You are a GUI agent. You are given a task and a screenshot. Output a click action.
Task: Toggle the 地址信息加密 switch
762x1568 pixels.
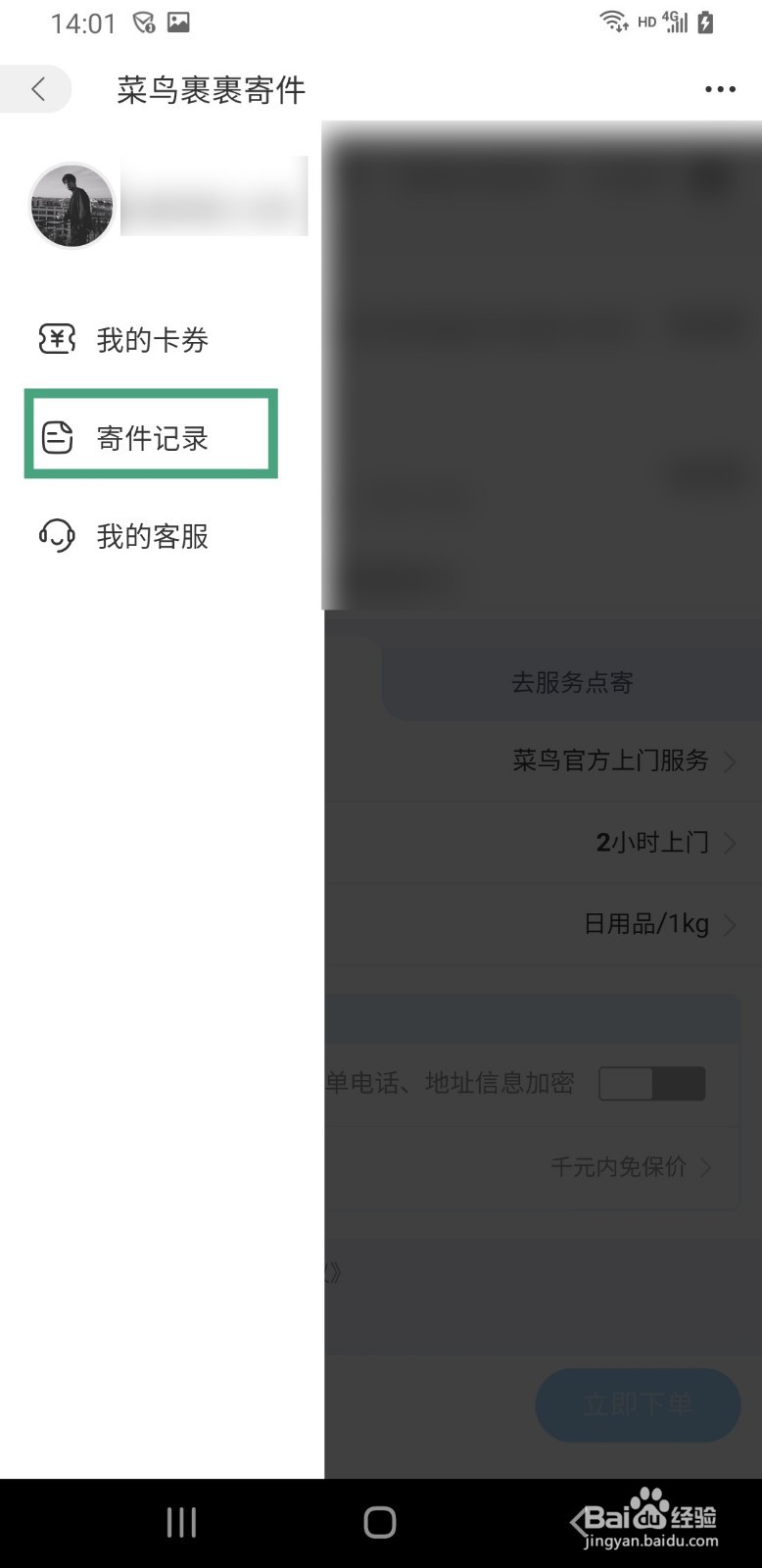tap(652, 1083)
